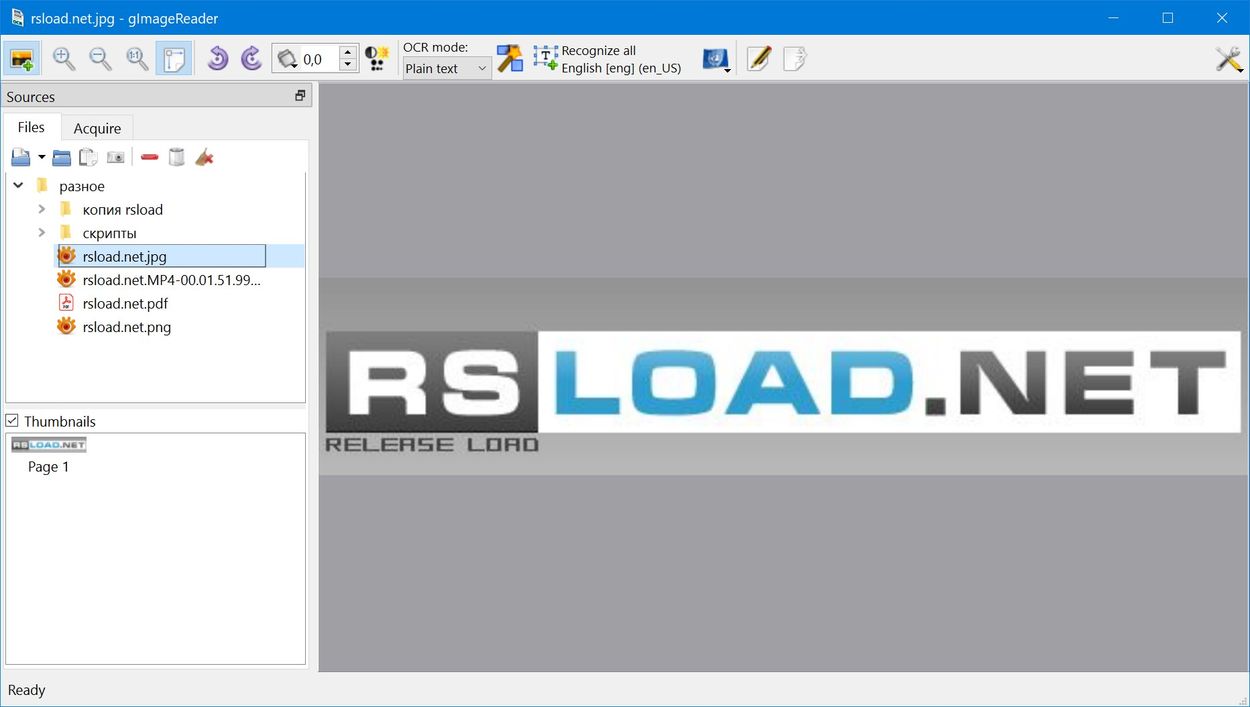This screenshot has height=707, width=1250.
Task: Click the autodetect layout icon
Action: click(x=510, y=59)
